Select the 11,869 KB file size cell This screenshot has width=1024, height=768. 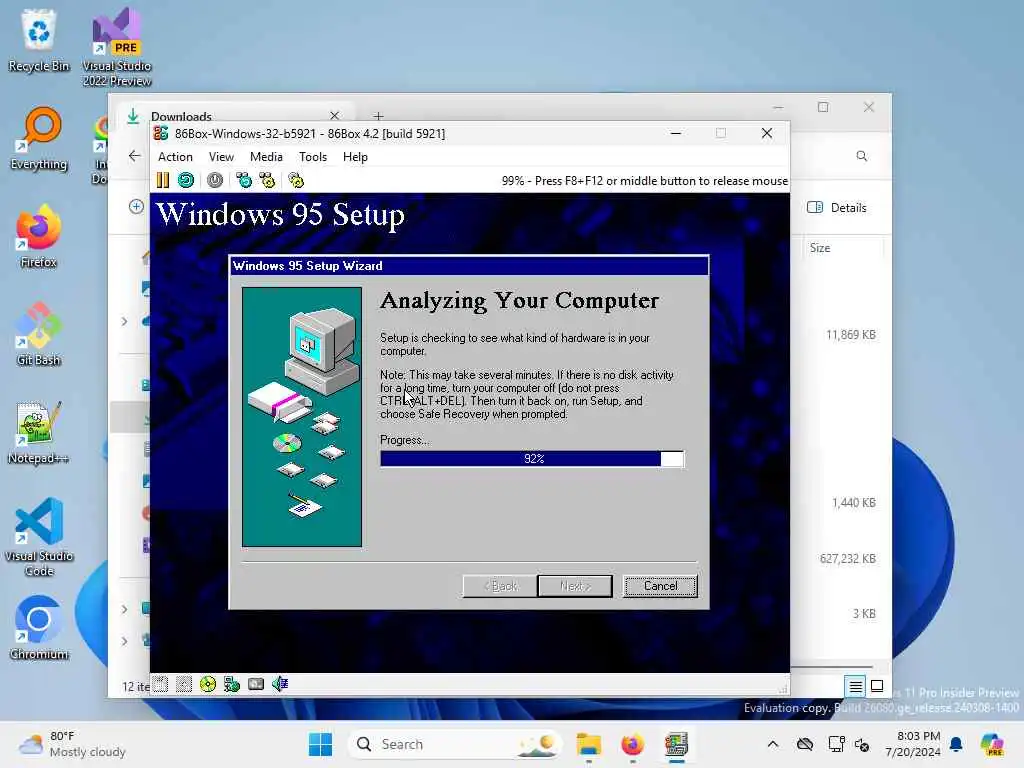851,335
